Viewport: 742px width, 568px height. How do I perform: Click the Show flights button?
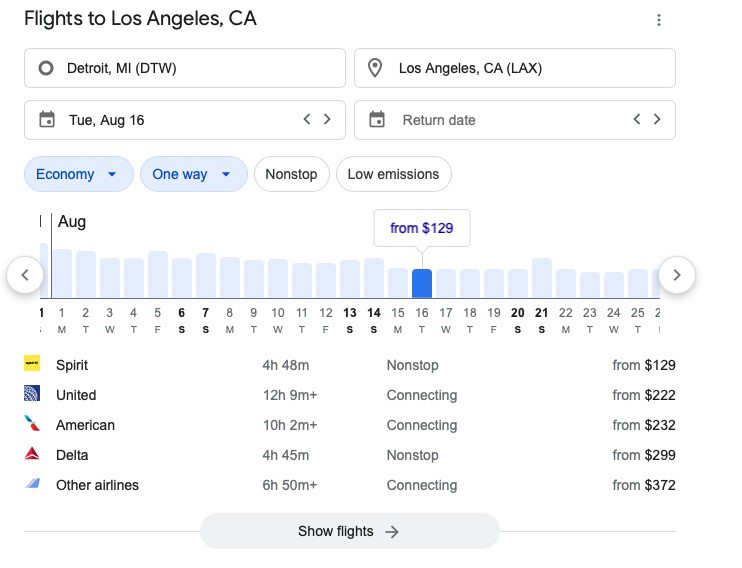pos(349,531)
